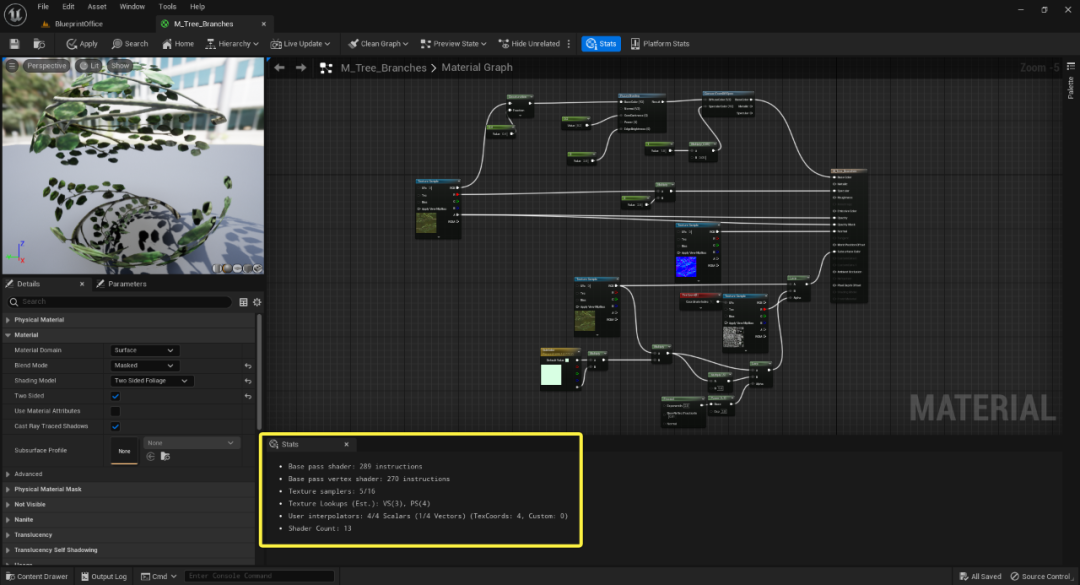Viewport: 1080px width, 585px height.
Task: Open Details panel settings gear
Action: 257,302
